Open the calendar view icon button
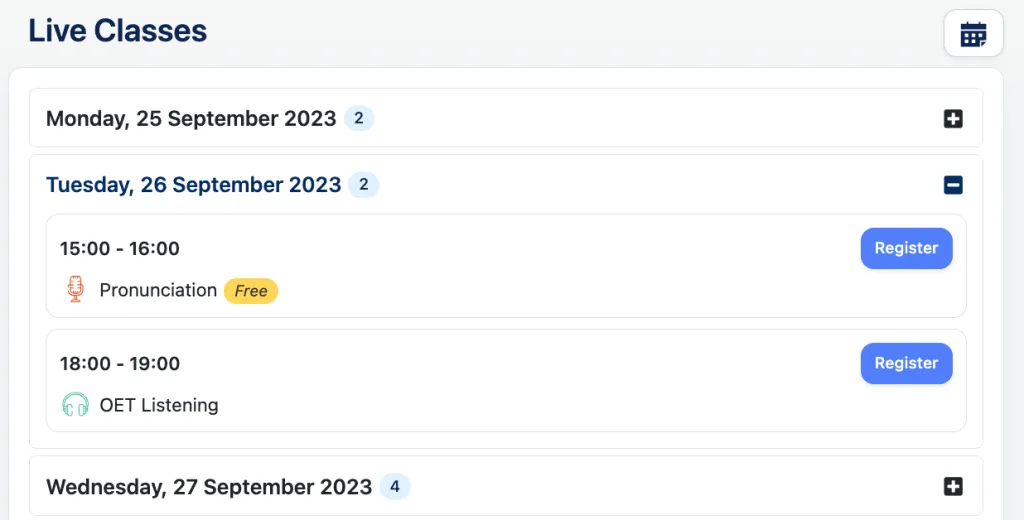Viewport: 1024px width, 520px height. point(973,33)
